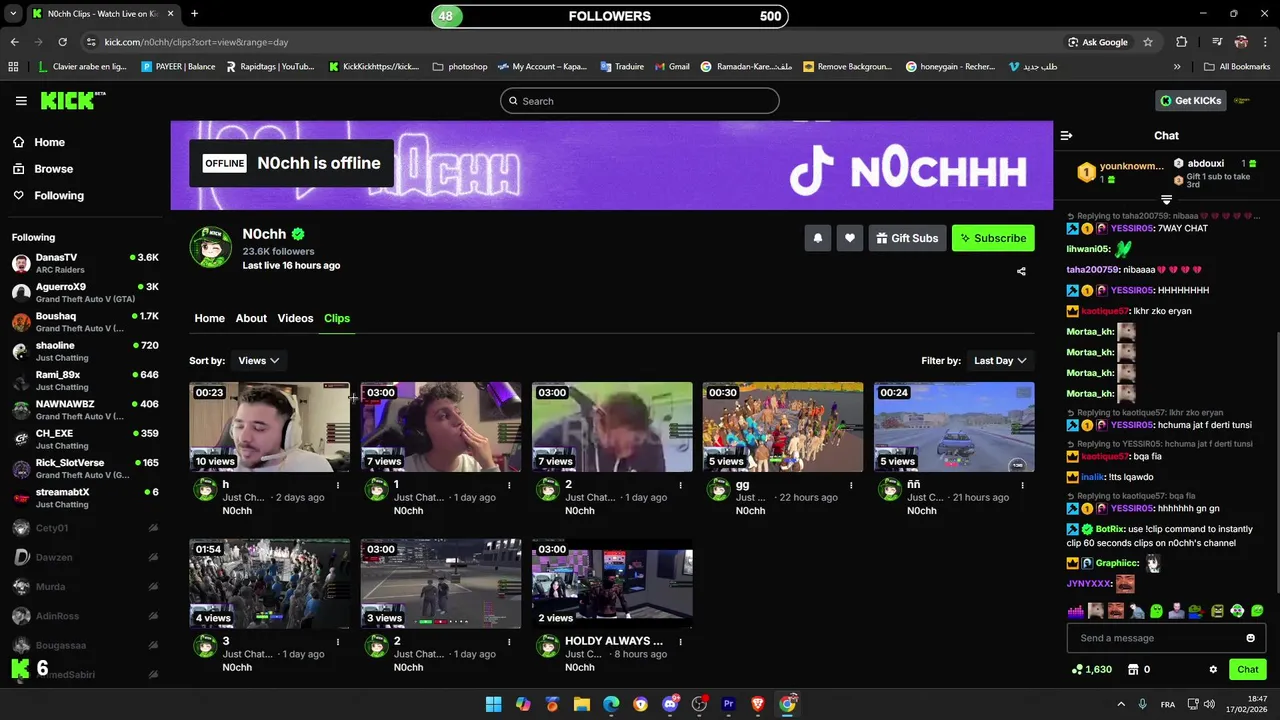Bookmark this page with star icon

coord(1148,42)
